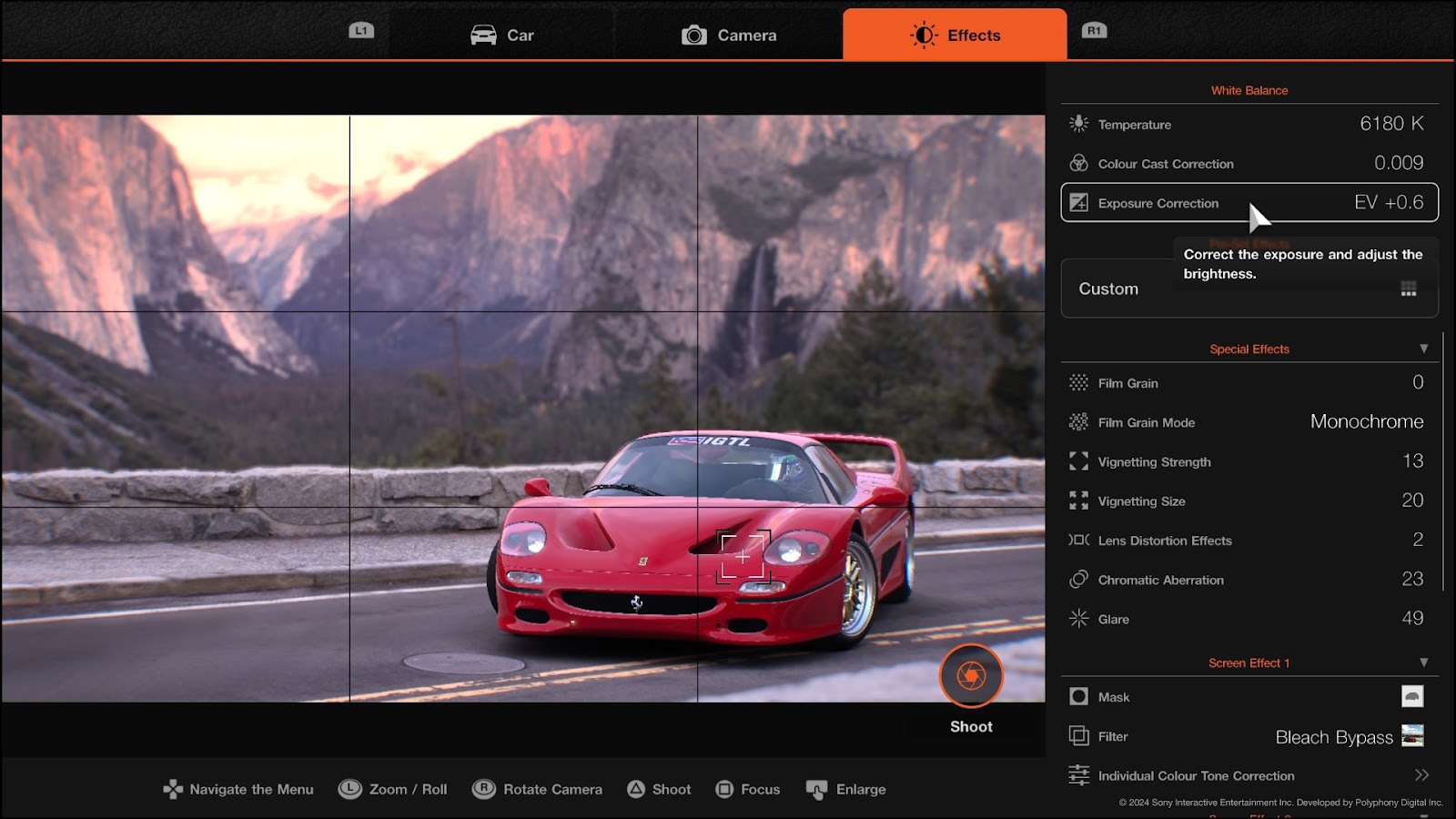Adjust Colour Cast Correction value 0.009
Viewport: 1456px width, 819px height.
[1399, 163]
